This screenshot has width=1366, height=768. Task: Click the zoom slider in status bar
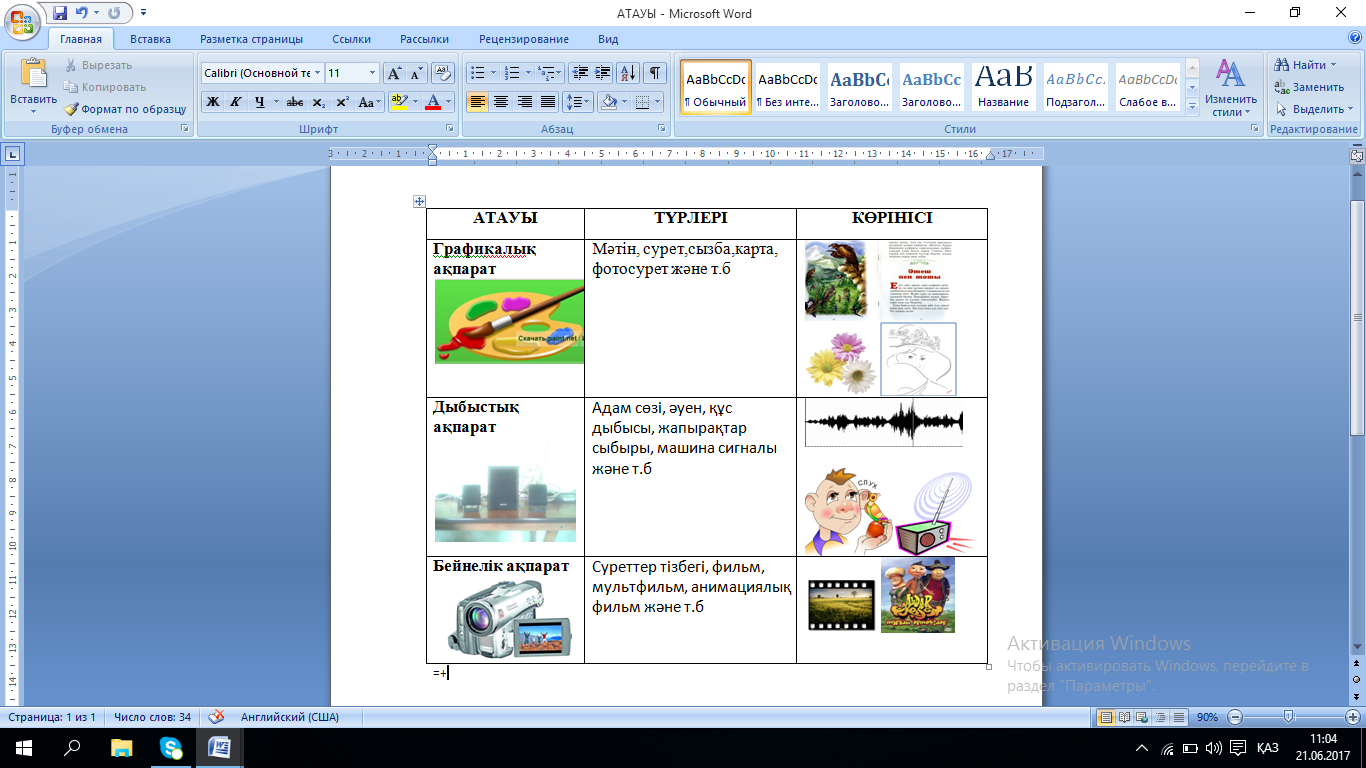pos(1289,717)
